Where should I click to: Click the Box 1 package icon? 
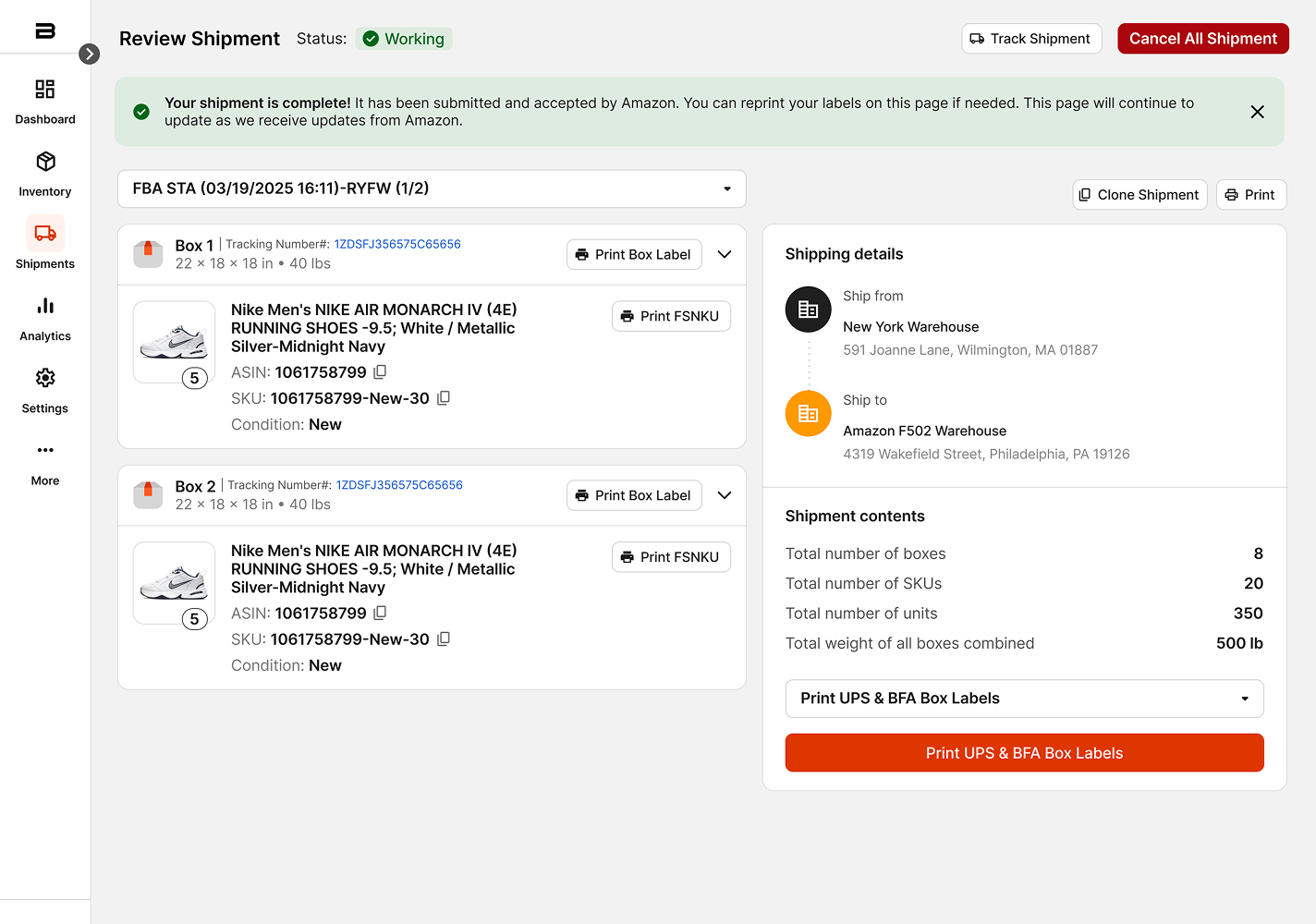pos(148,253)
